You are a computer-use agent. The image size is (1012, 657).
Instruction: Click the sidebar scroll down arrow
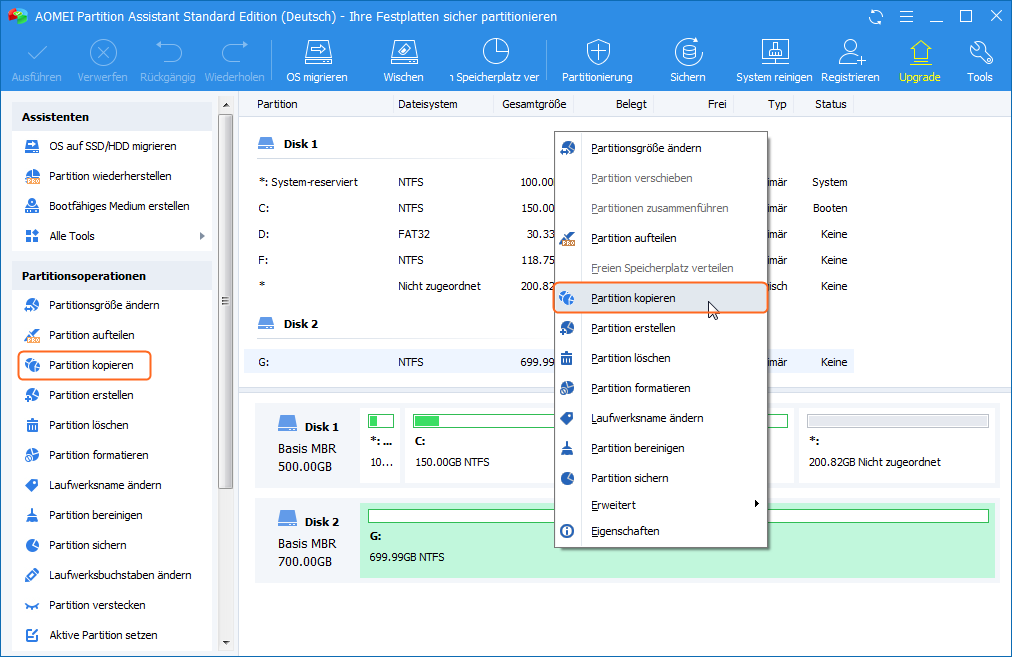click(x=226, y=643)
